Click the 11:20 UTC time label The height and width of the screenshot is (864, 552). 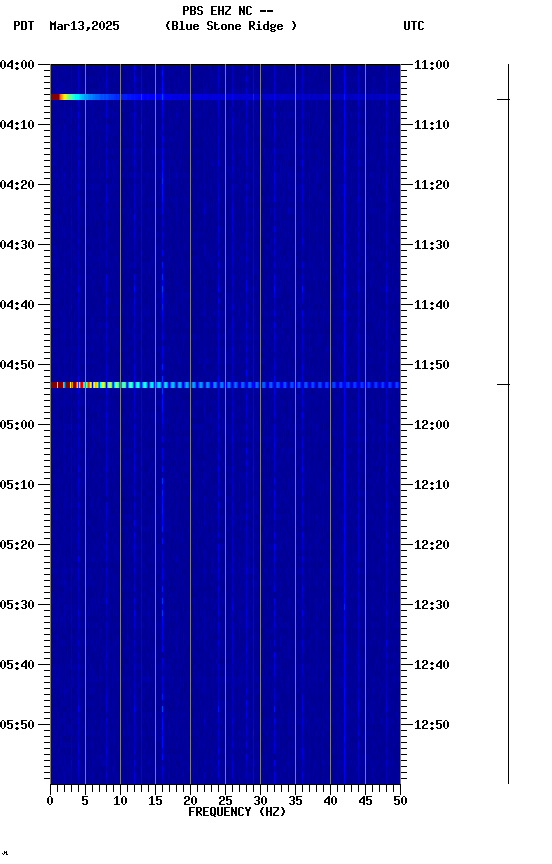pyautogui.click(x=432, y=185)
